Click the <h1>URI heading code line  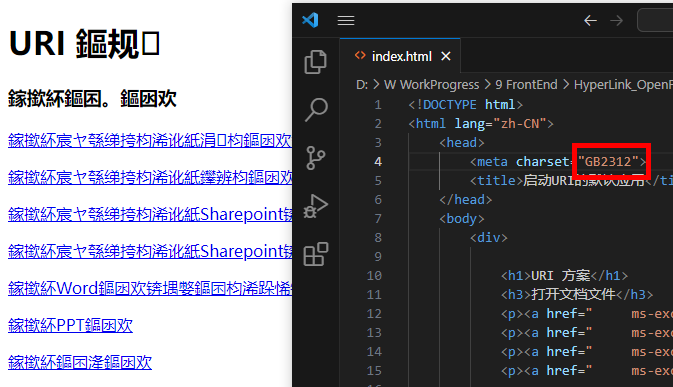click(x=564, y=275)
